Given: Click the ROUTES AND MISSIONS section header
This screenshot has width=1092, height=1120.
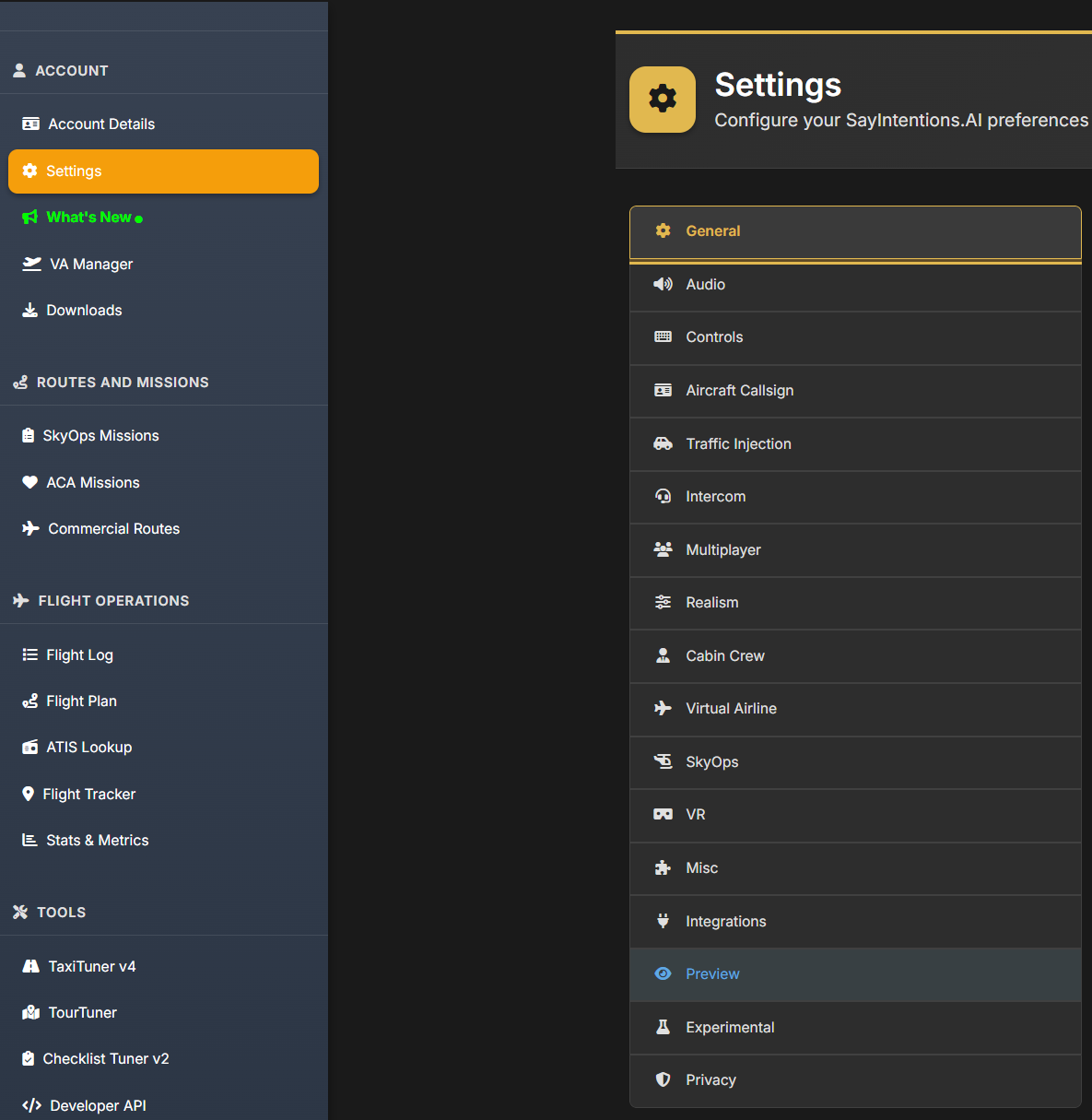Looking at the screenshot, I should [123, 382].
